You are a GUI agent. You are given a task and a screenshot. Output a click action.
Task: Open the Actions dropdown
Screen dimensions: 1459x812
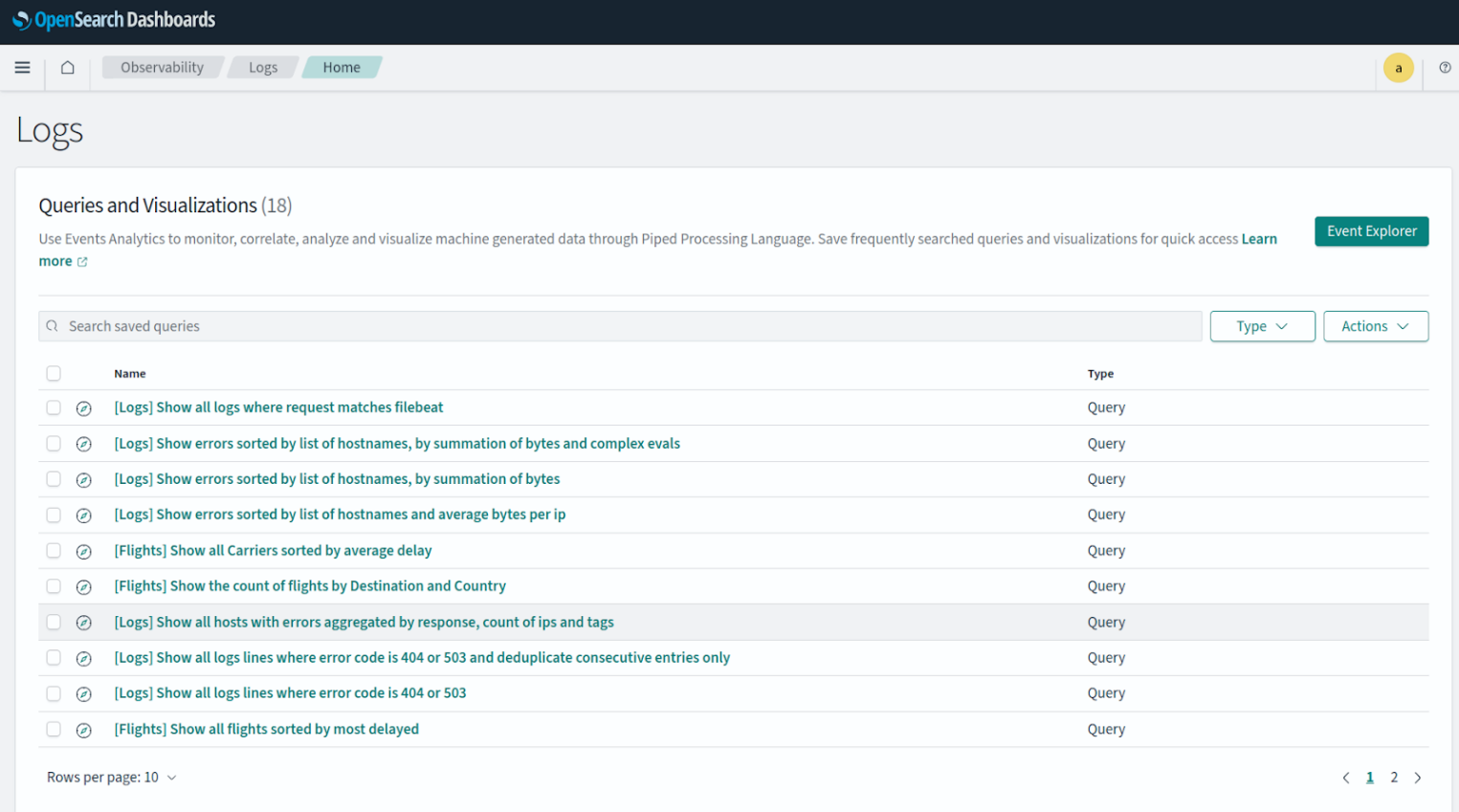click(1375, 326)
